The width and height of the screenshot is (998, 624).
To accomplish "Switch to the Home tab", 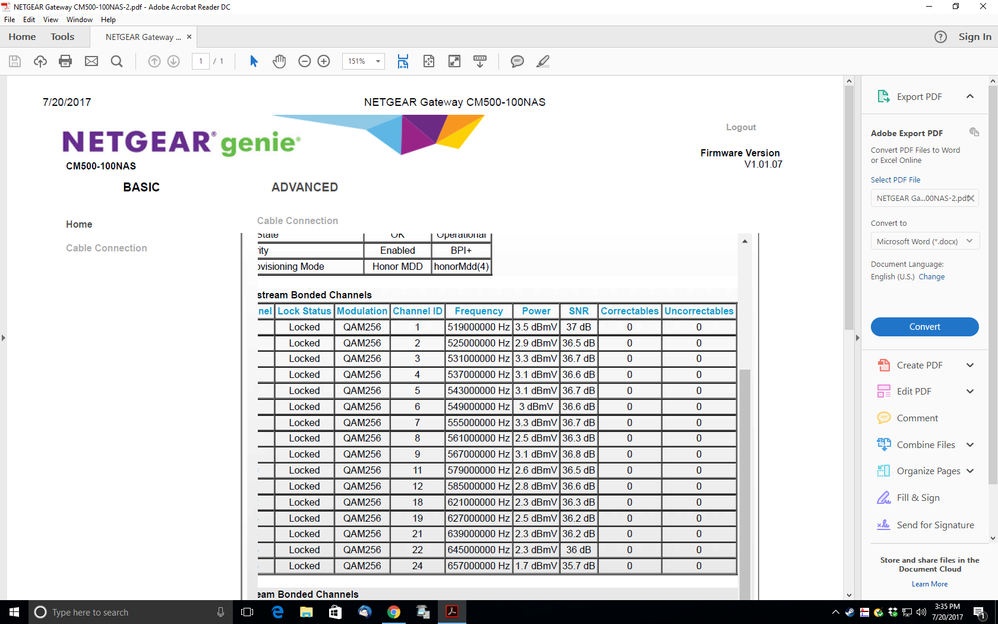I will (22, 37).
